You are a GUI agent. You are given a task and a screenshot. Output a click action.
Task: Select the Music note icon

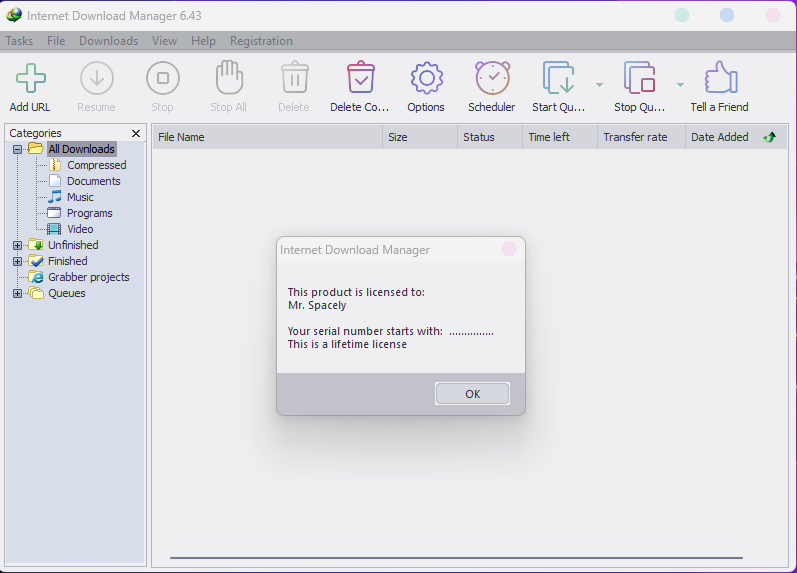54,197
